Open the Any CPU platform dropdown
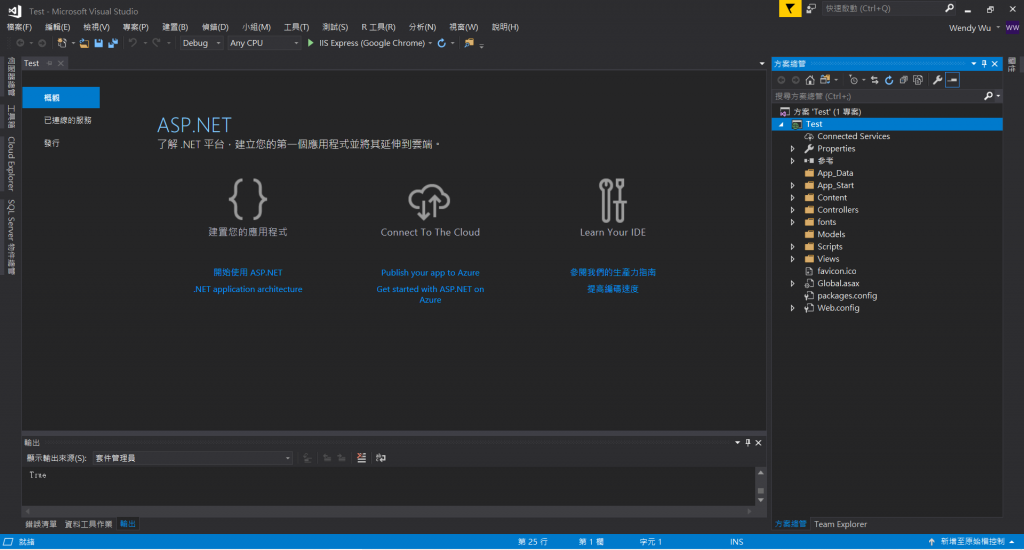Viewport: 1024px width, 550px height. tap(264, 43)
